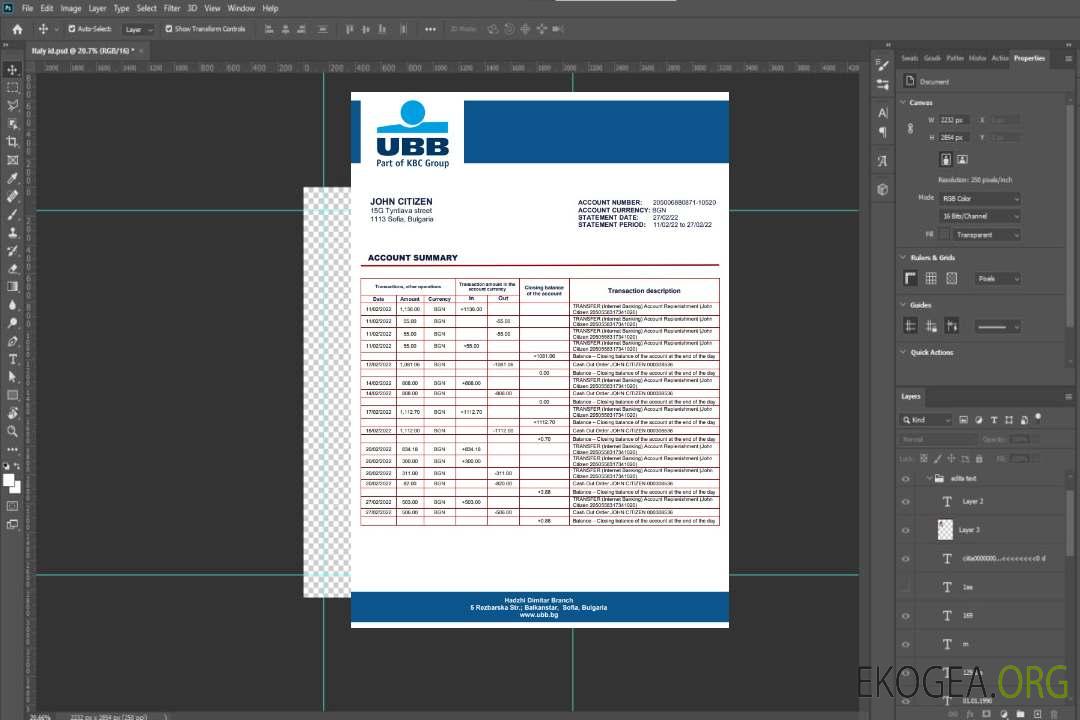
Task: Toggle Show Transform Controls checkbox
Action: 169,29
